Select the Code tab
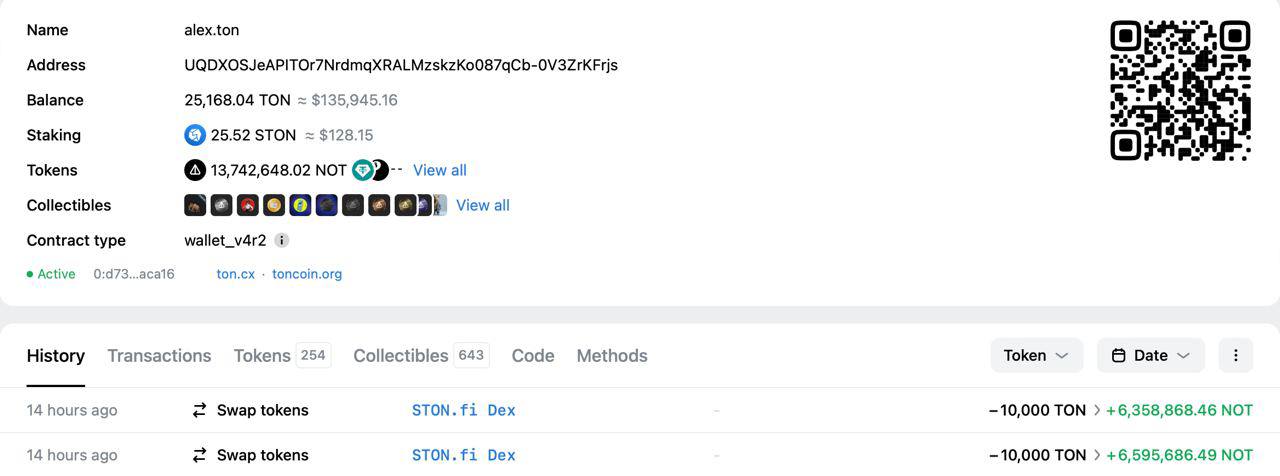This screenshot has width=1280, height=476. (533, 356)
